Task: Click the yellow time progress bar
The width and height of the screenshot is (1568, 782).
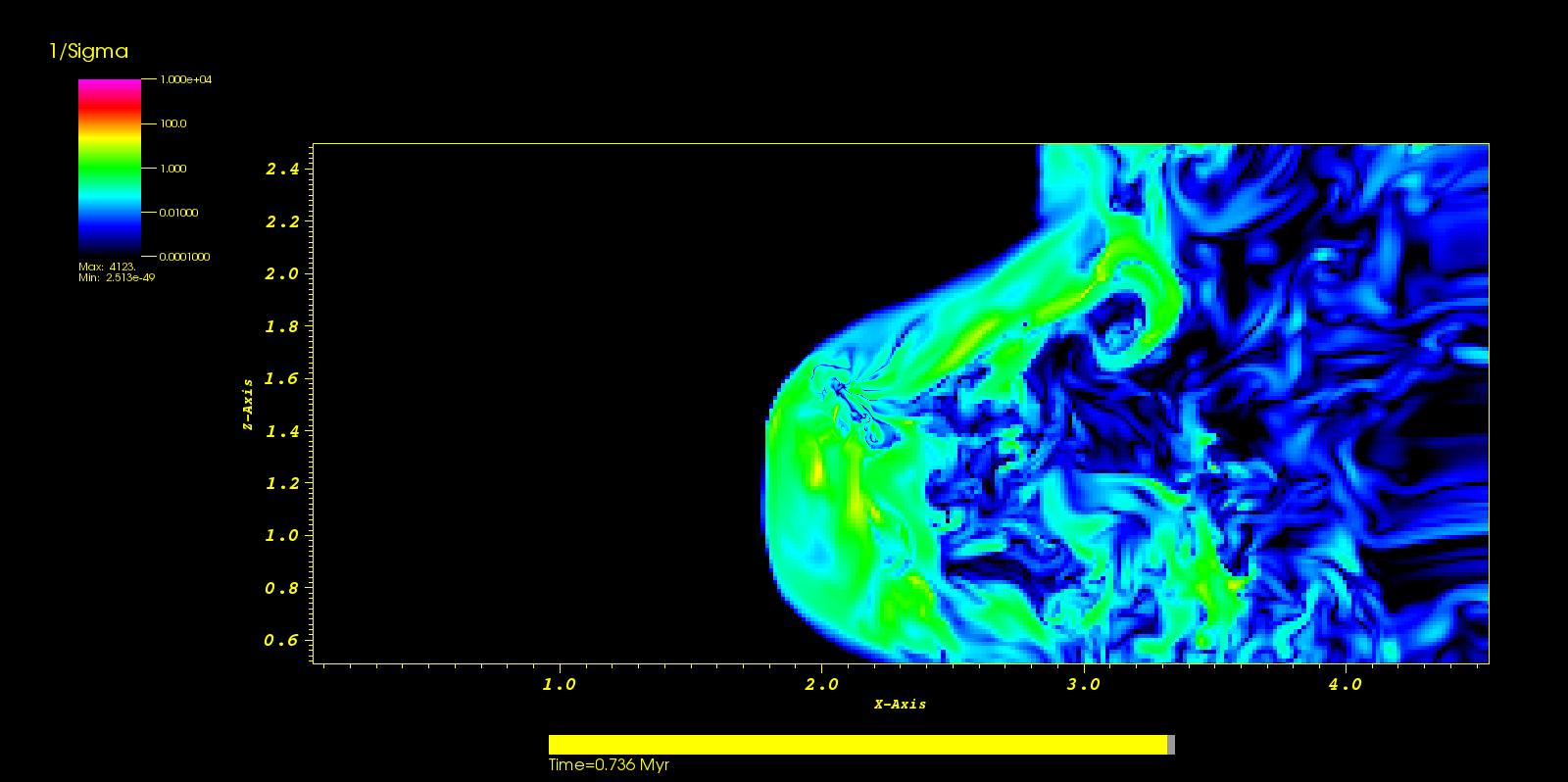Action: [x=857, y=745]
